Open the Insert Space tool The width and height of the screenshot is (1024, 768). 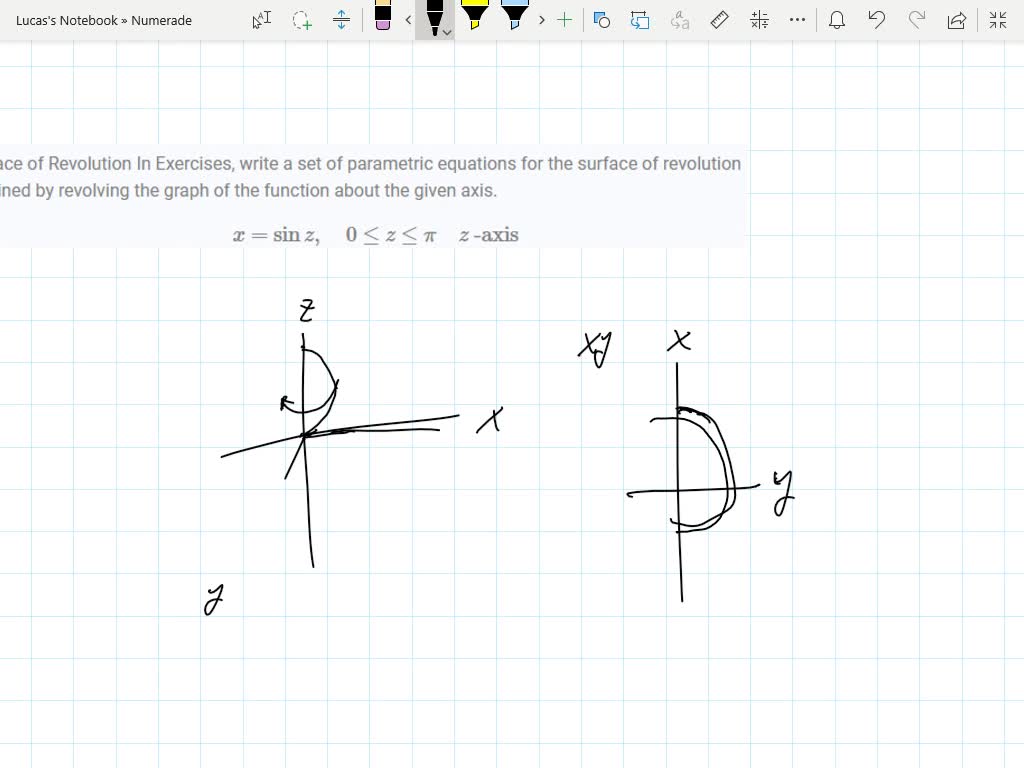click(x=342, y=20)
